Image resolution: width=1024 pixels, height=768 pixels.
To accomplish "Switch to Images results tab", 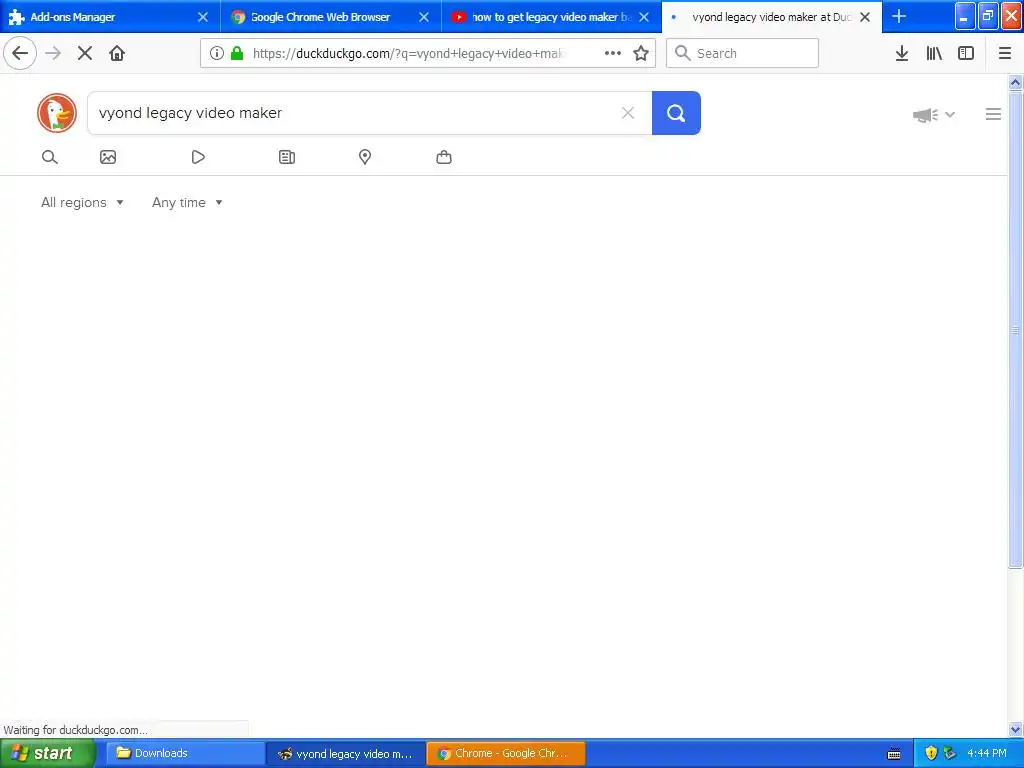I will pyautogui.click(x=108, y=157).
